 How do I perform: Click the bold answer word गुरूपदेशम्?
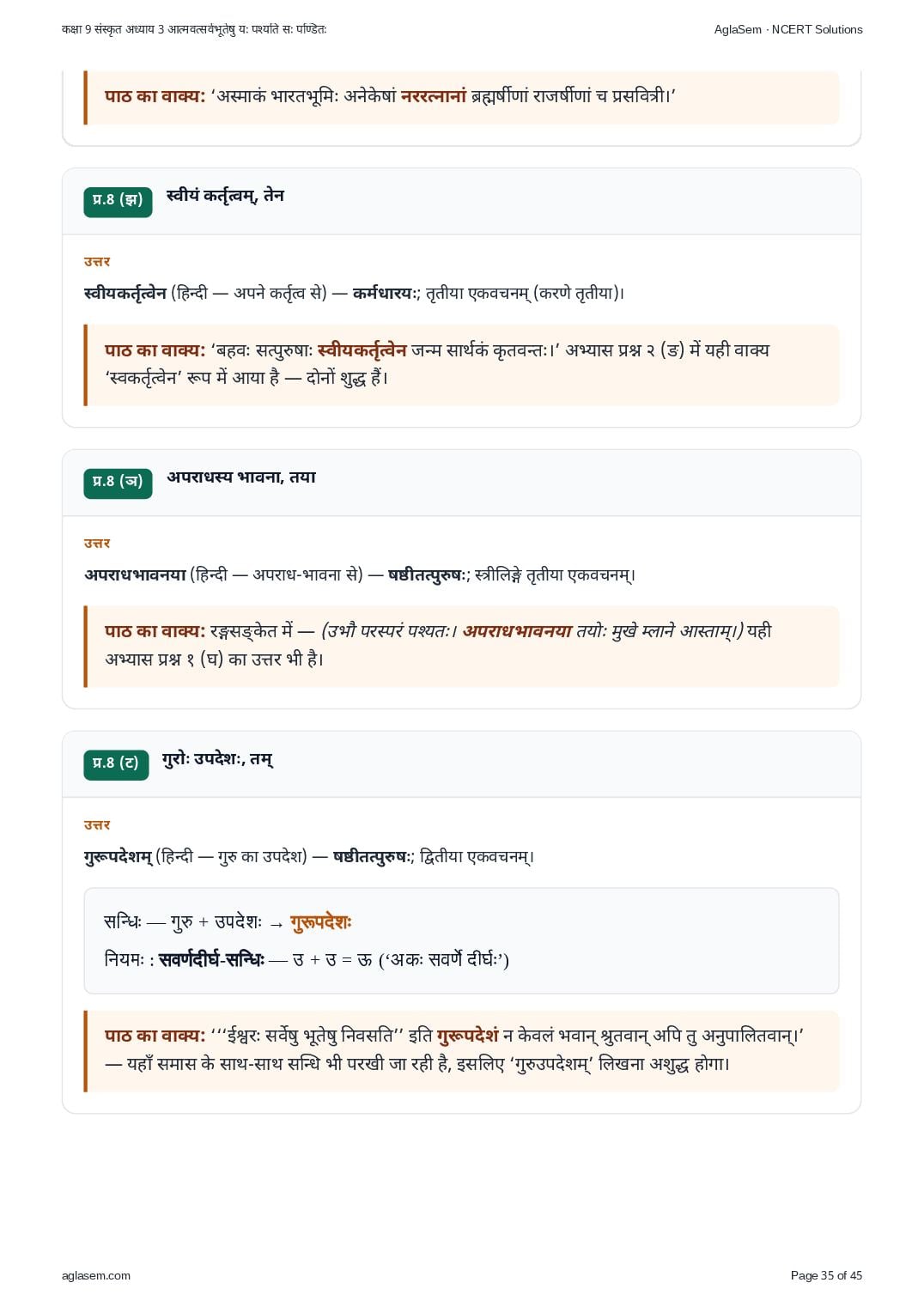tap(119, 857)
